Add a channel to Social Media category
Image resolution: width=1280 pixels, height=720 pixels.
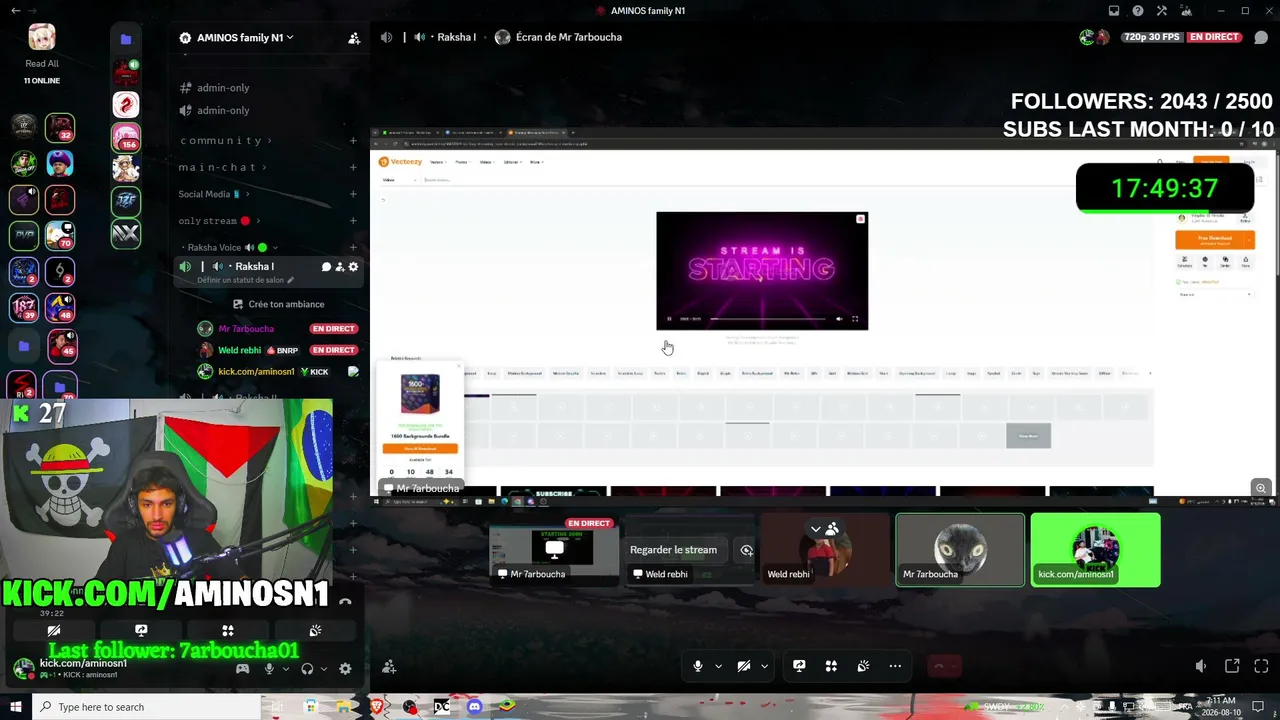click(353, 194)
